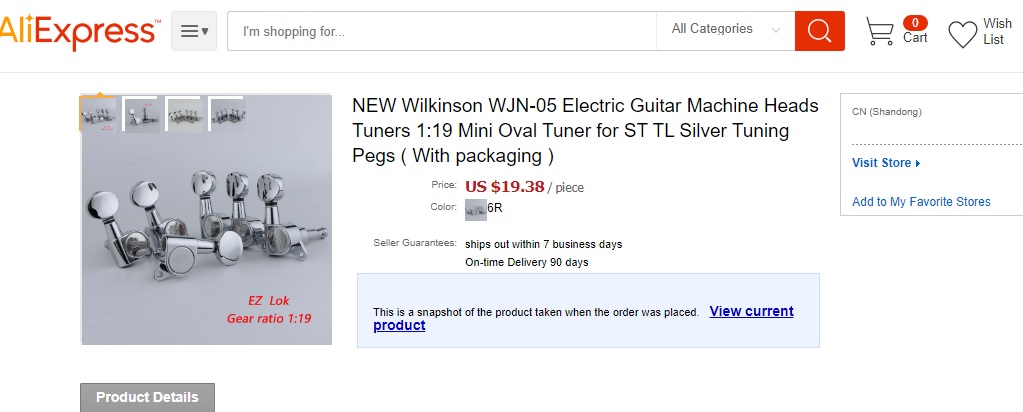Switch to the Product Details tab
1023x412 pixels.
click(147, 397)
